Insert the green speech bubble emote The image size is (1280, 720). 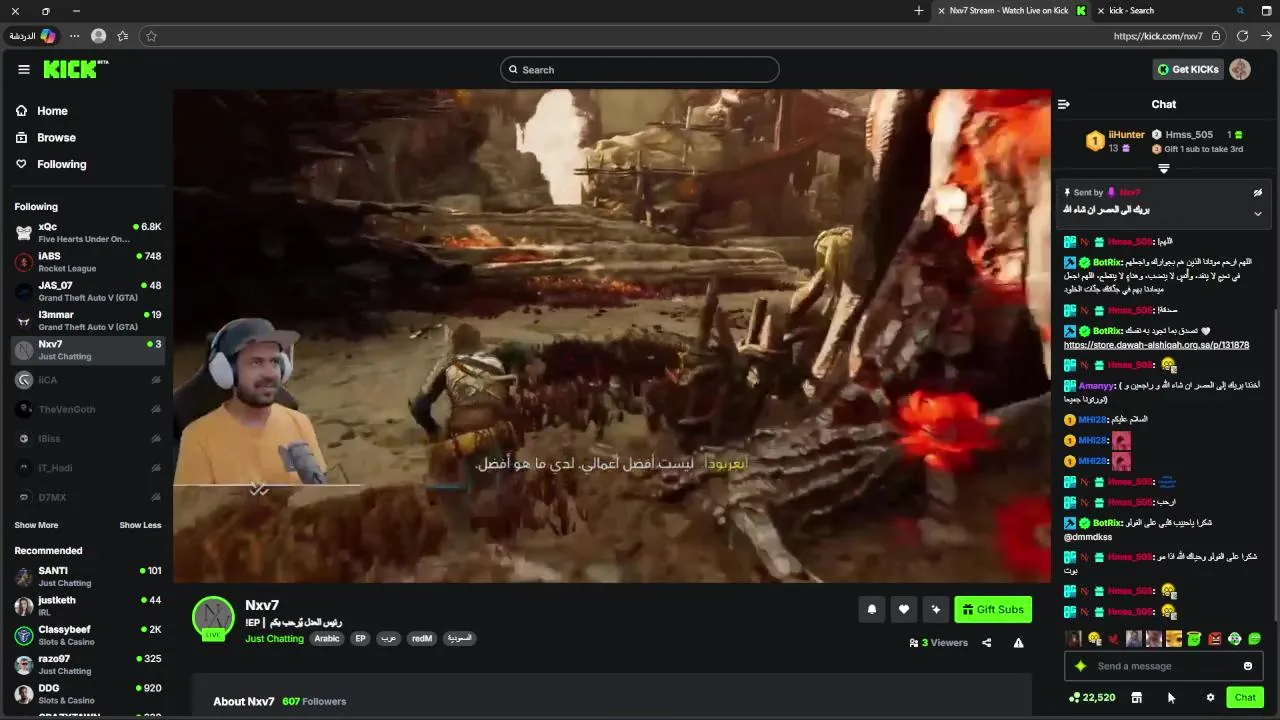(1254, 638)
